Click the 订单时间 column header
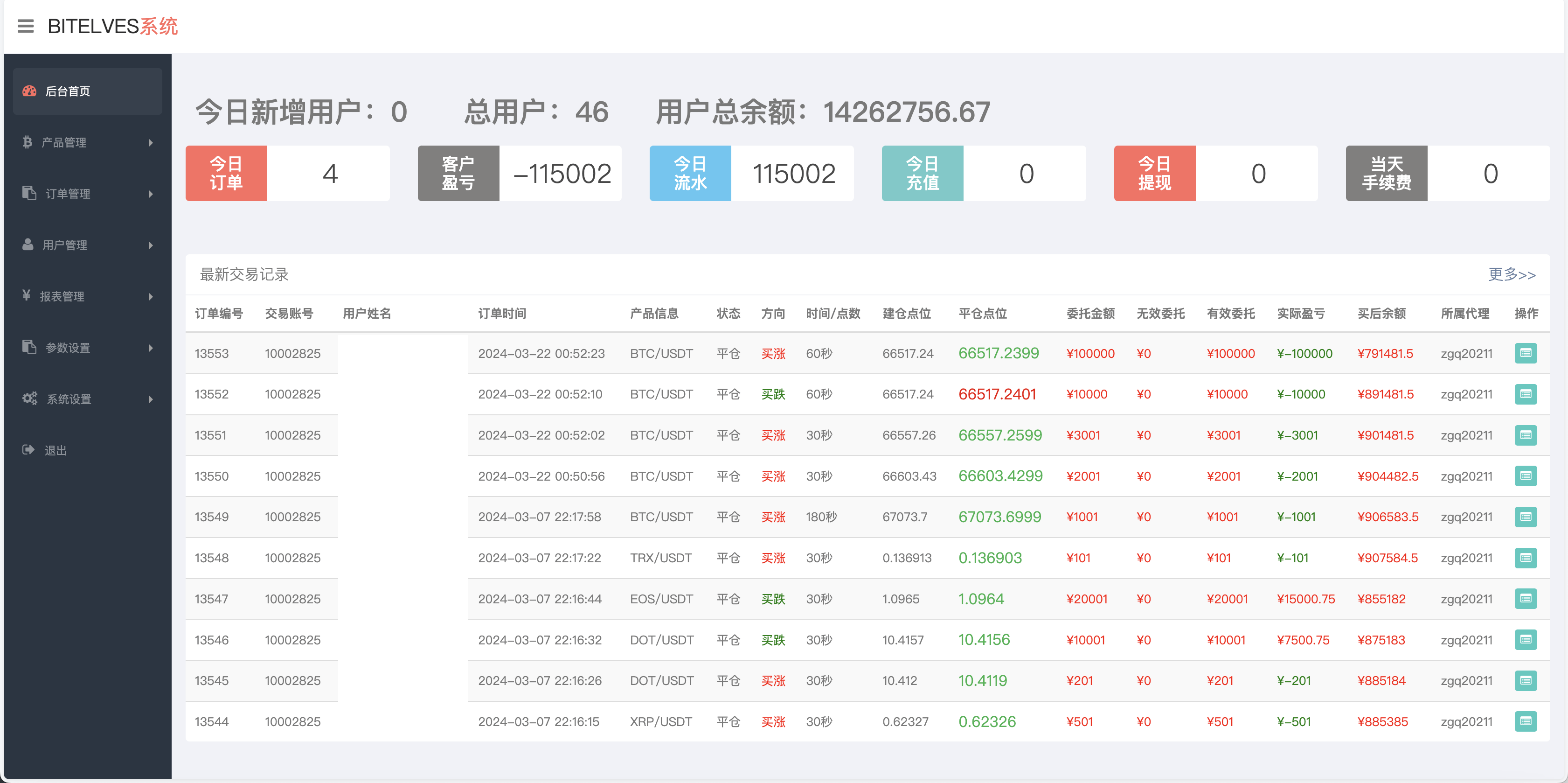1568x783 pixels. click(x=501, y=314)
